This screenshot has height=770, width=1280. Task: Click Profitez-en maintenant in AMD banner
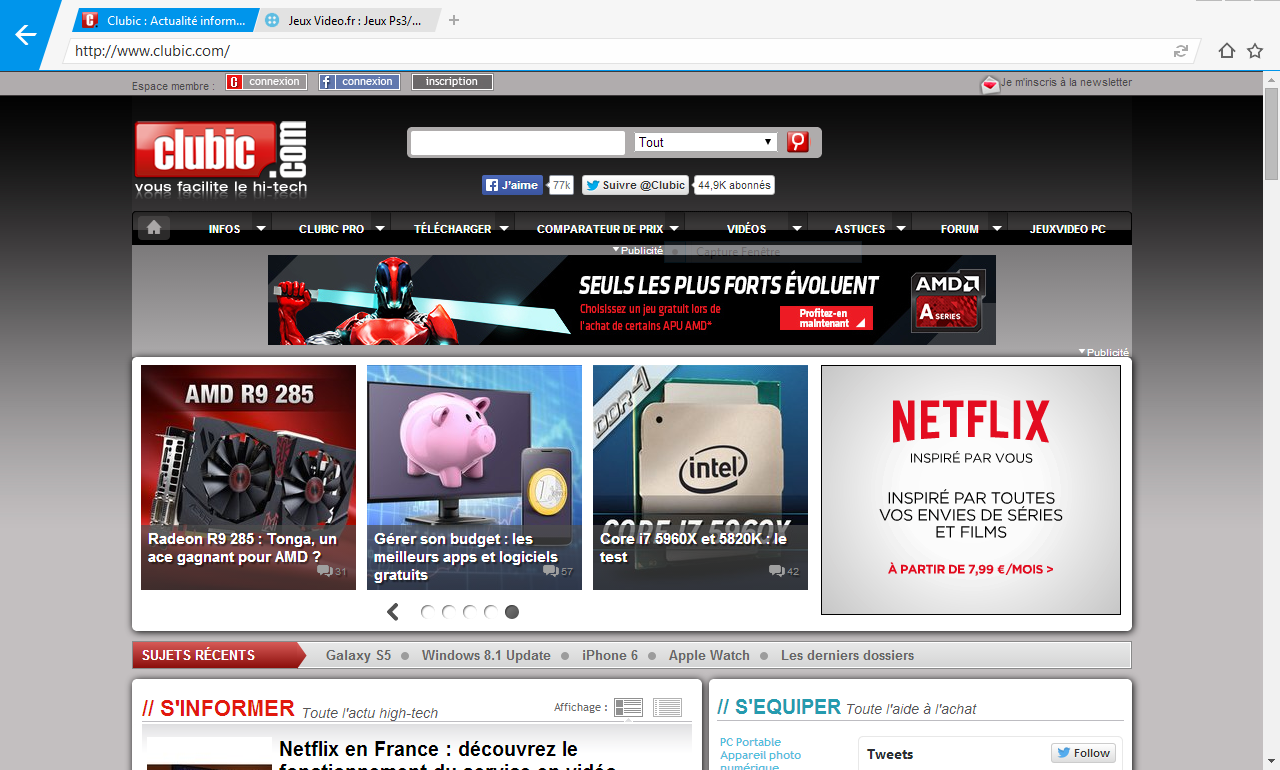826,318
